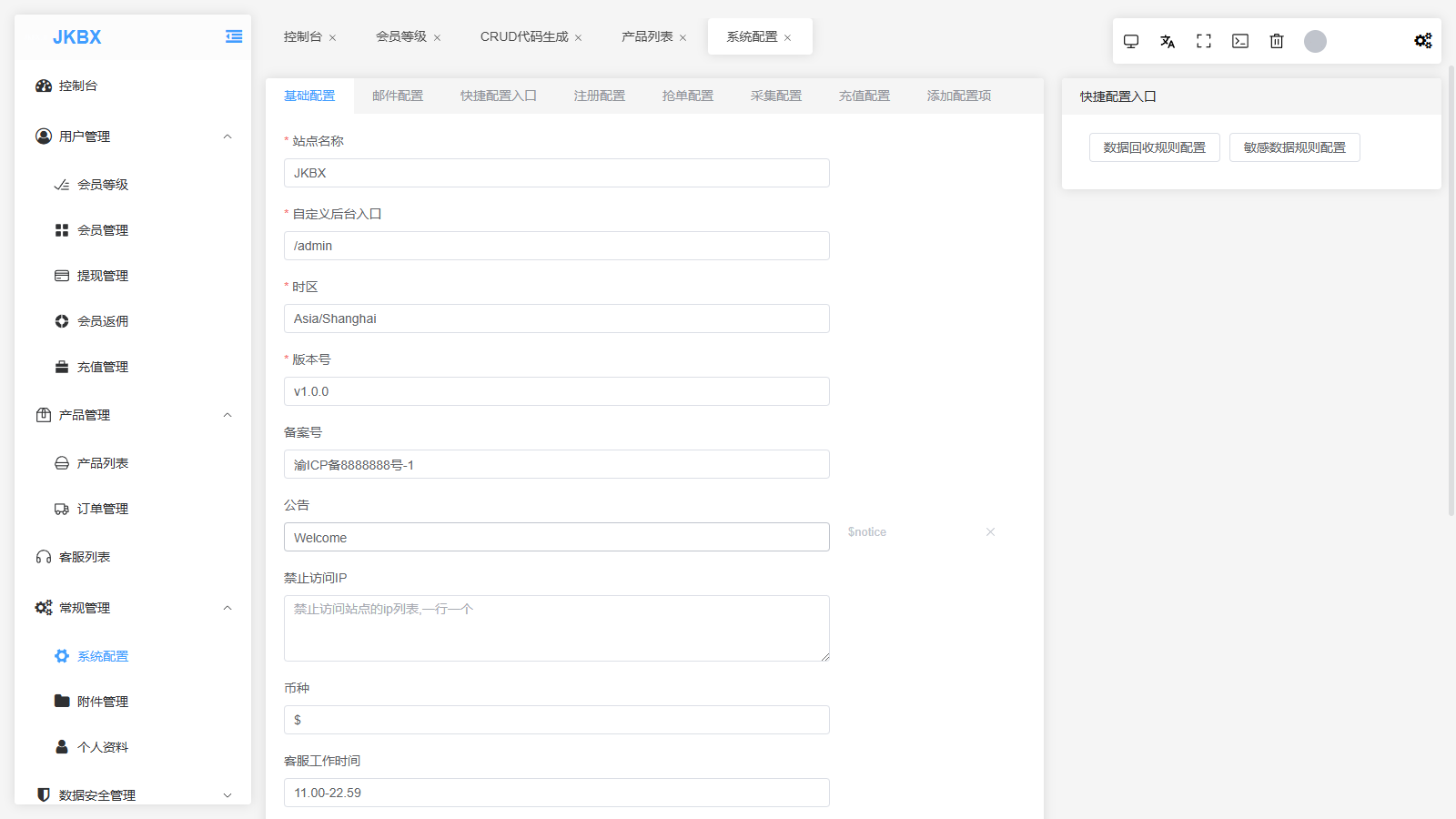Click the page vertical scrollbar
The width and height of the screenshot is (1456, 819).
(x=1451, y=291)
